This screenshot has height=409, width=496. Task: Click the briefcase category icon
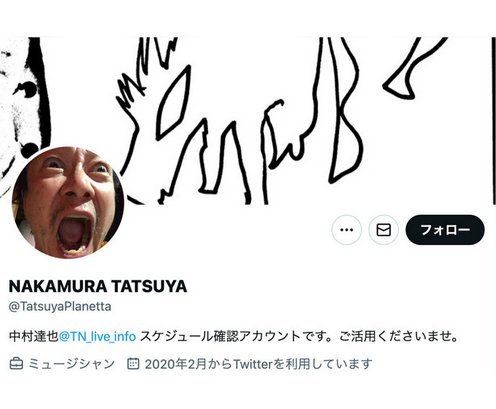click(x=16, y=364)
